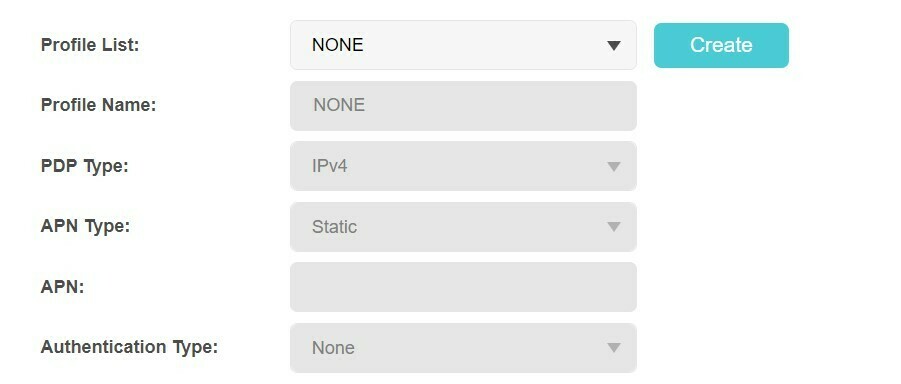Viewport: 901px width, 384px height.
Task: Click the "APN Type:" label
Action: pos(85,226)
